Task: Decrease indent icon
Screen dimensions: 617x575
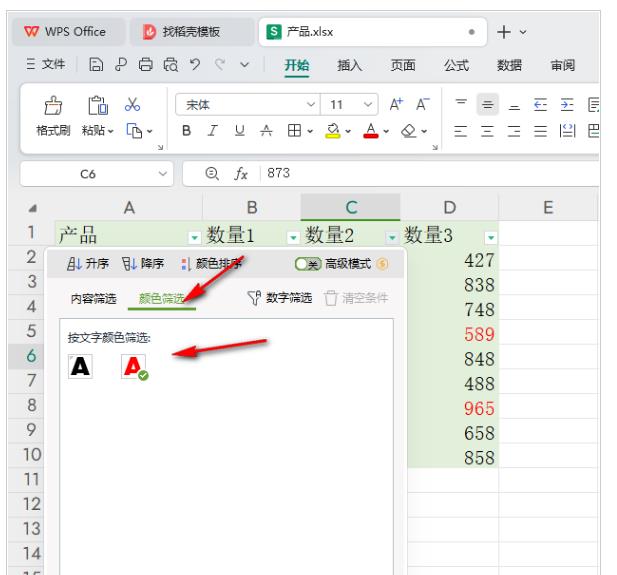Action: (x=541, y=104)
